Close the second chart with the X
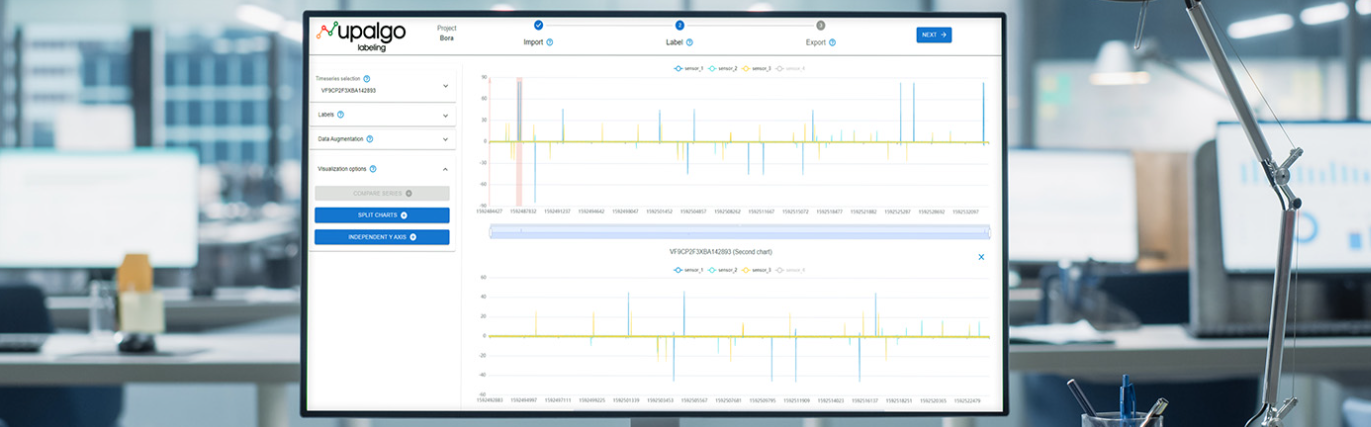 [x=981, y=257]
